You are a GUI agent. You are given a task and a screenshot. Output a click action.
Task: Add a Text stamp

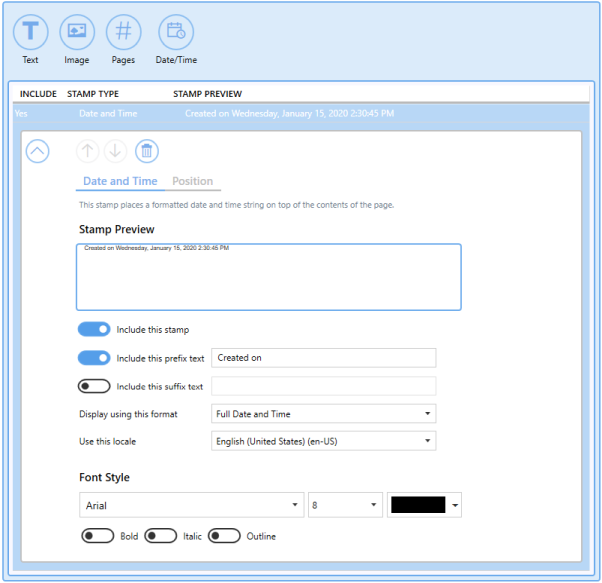pos(31,32)
